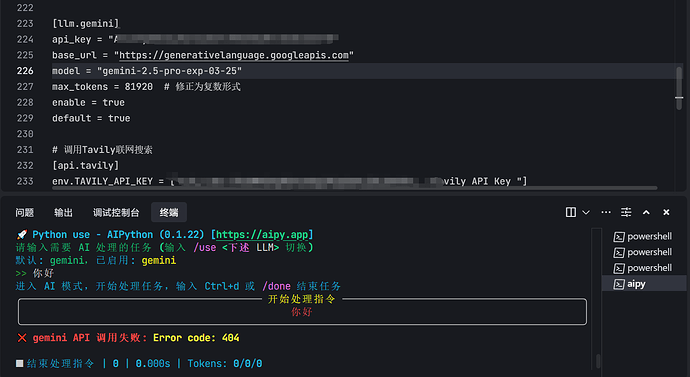Screen dimensions: 690x377
Task: Click the editor vertical scrollbar thumb
Action: [679, 88]
